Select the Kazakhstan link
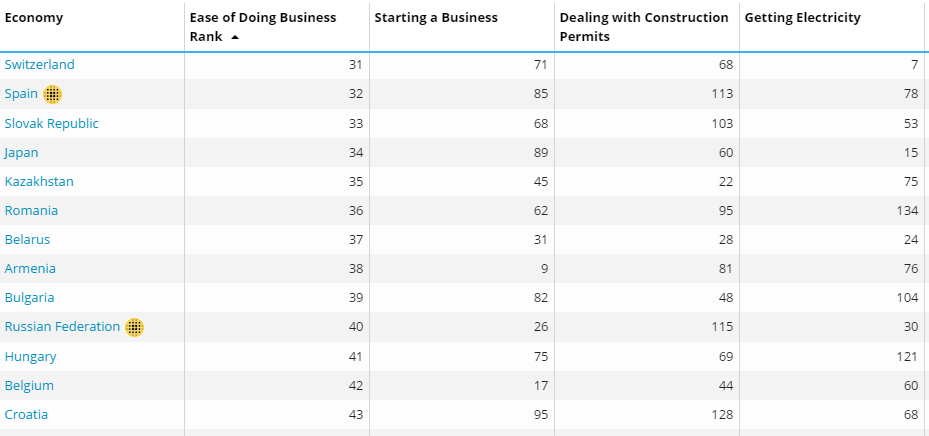929x436 pixels. point(39,181)
